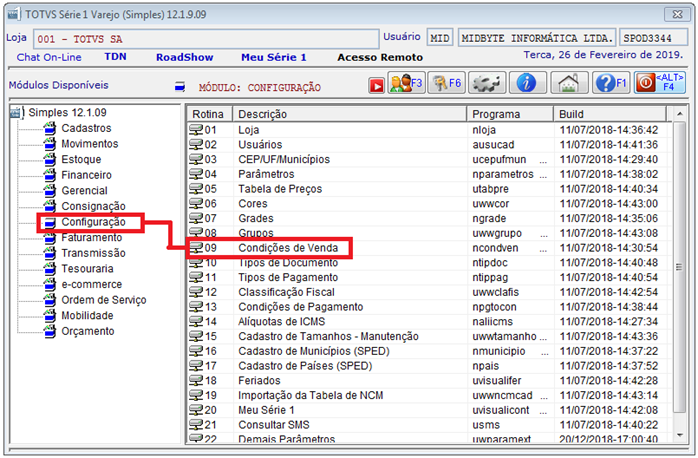
Task: Click the Mobilidade module icon
Action: (50, 315)
